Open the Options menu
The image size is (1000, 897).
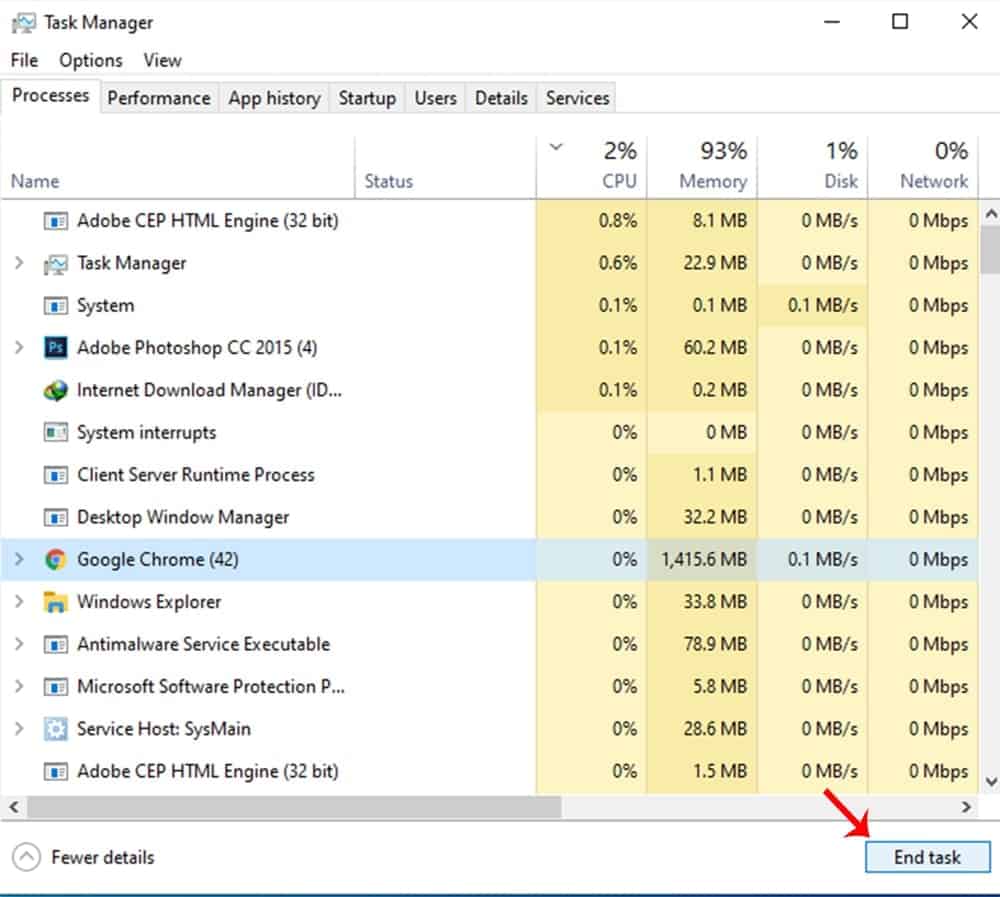click(x=91, y=61)
